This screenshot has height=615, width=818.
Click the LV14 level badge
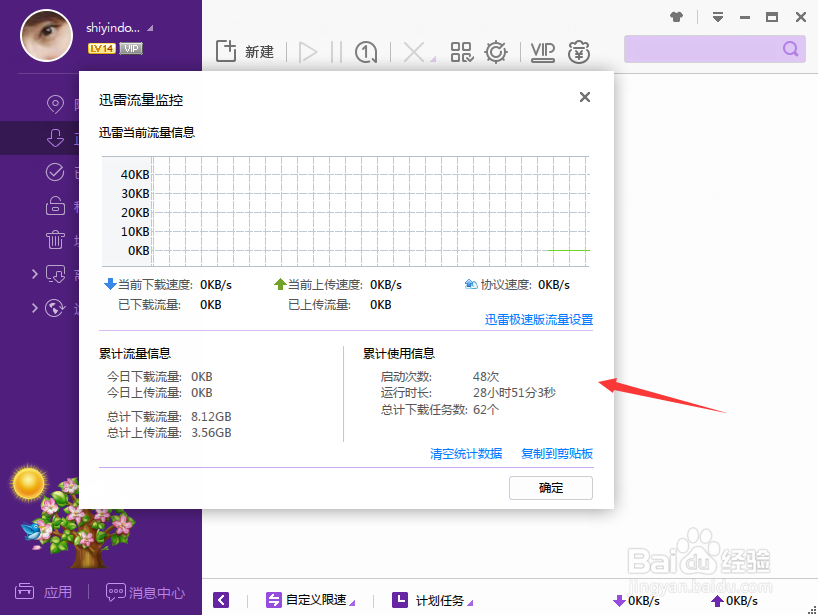click(102, 49)
